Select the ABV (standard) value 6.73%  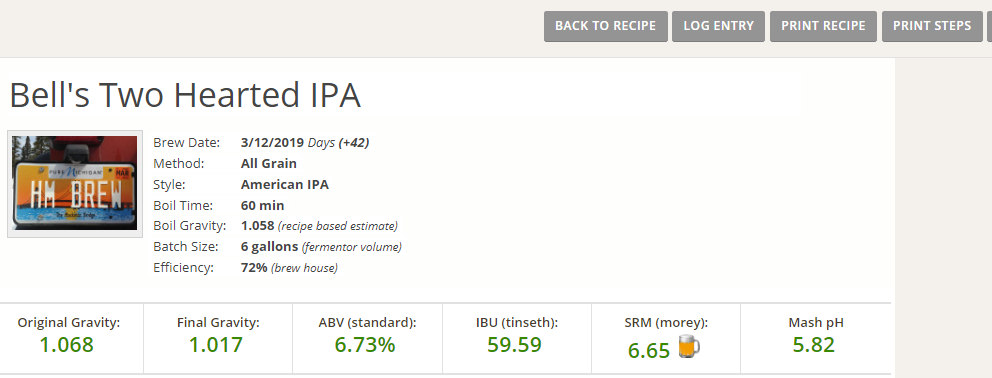click(x=366, y=345)
